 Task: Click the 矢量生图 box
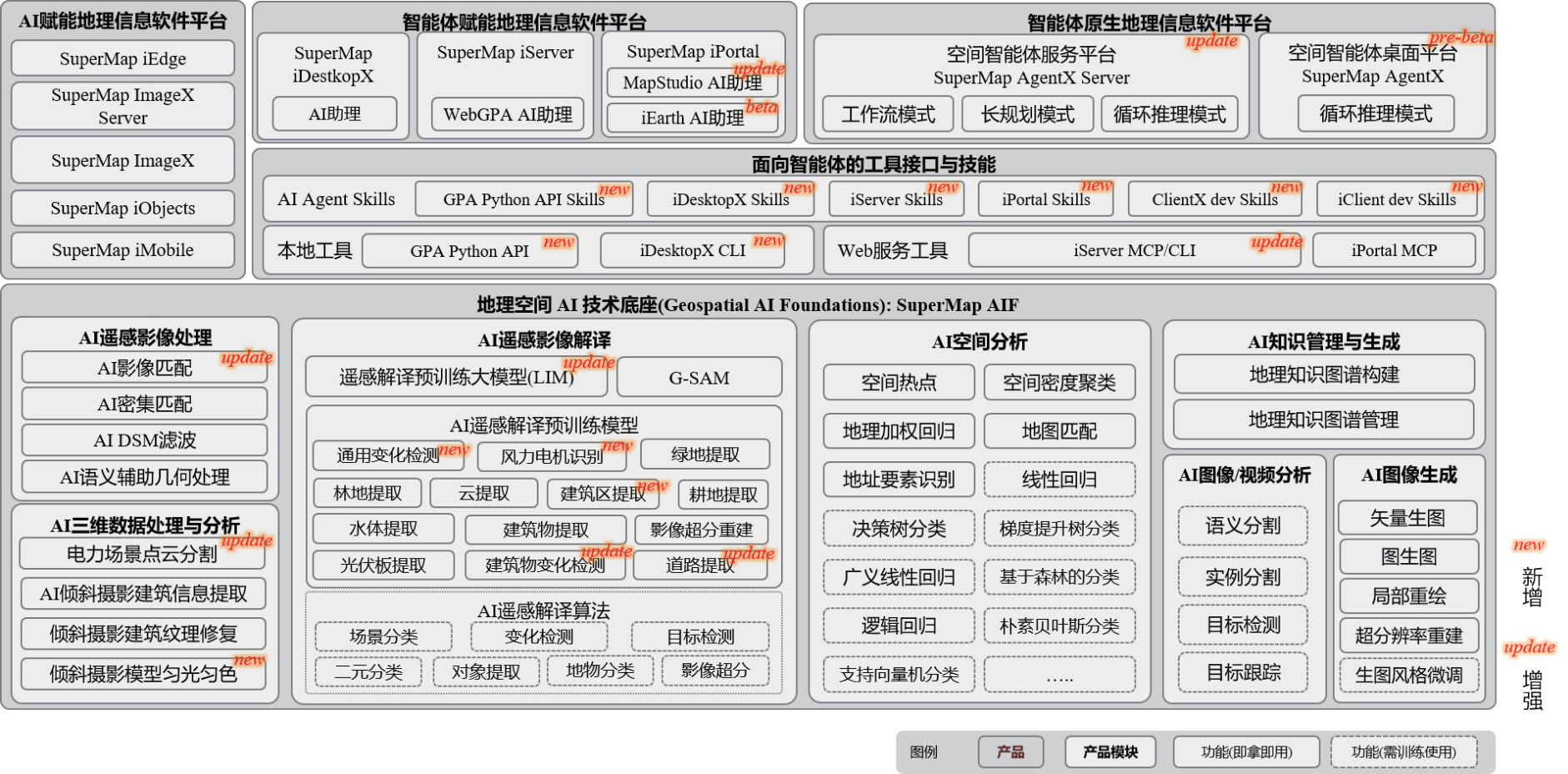coord(1408,518)
